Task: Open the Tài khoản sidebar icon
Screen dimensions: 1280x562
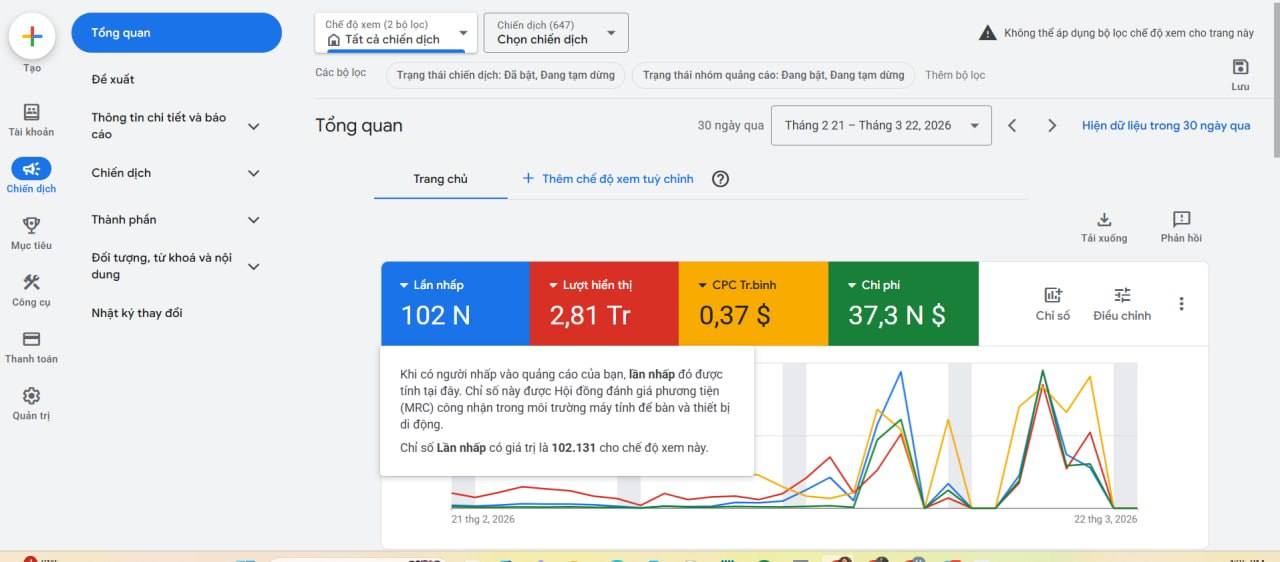Action: tap(32, 112)
